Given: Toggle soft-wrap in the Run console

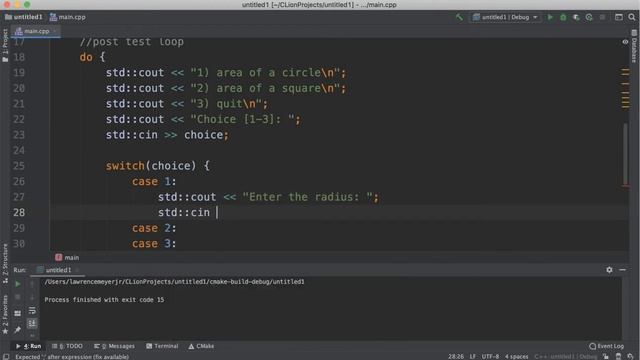Looking at the screenshot, I should pos(32,311).
